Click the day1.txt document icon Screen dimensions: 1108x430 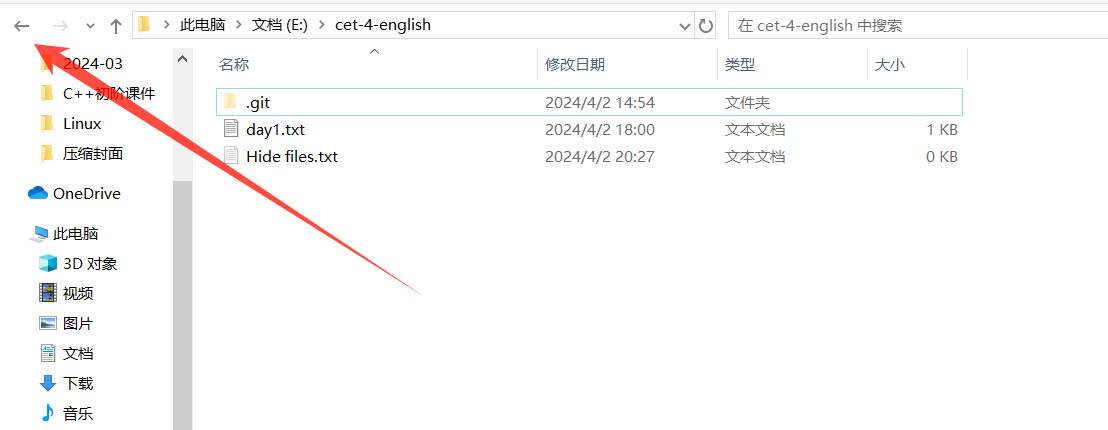(x=230, y=129)
